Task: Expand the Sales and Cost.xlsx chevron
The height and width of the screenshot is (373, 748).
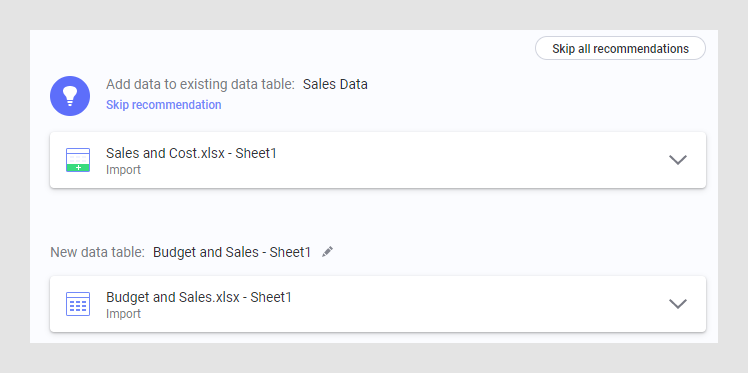Action: point(678,160)
